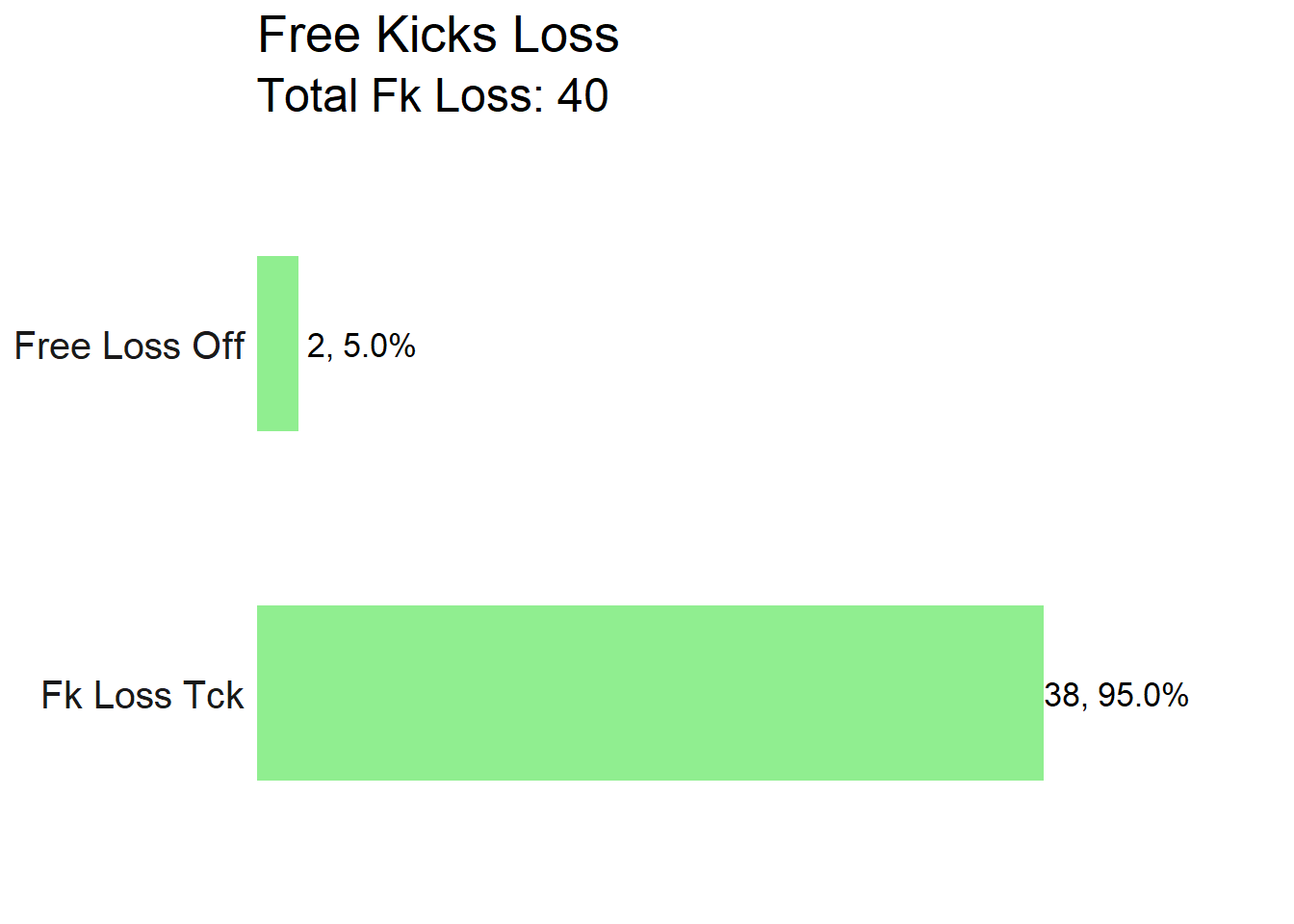Click the "Fk Loss Tck" axis label
The height and width of the screenshot is (924, 1294).
[142, 696]
